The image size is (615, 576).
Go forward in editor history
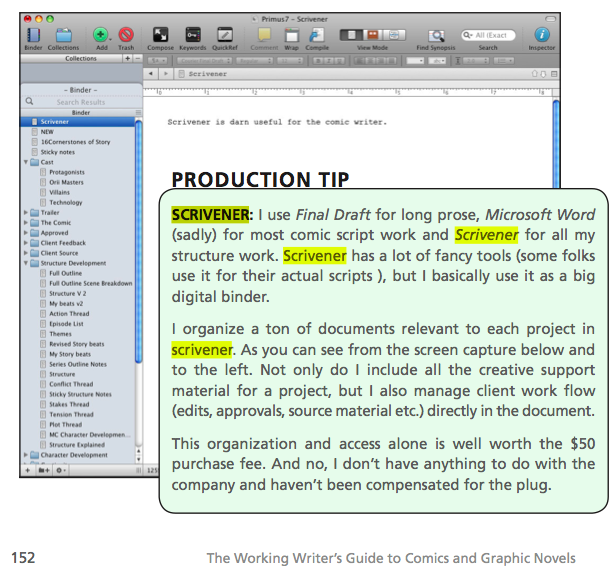click(166, 74)
